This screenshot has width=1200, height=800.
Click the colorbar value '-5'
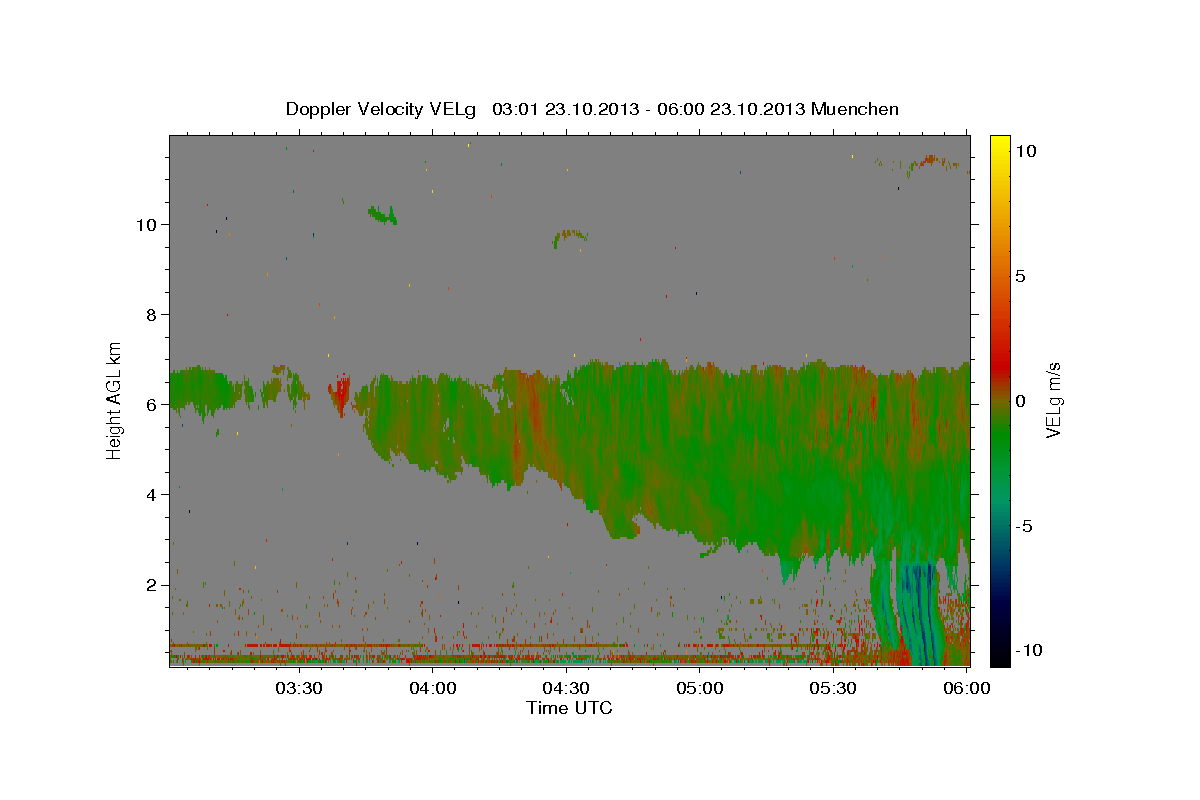coord(1023,525)
